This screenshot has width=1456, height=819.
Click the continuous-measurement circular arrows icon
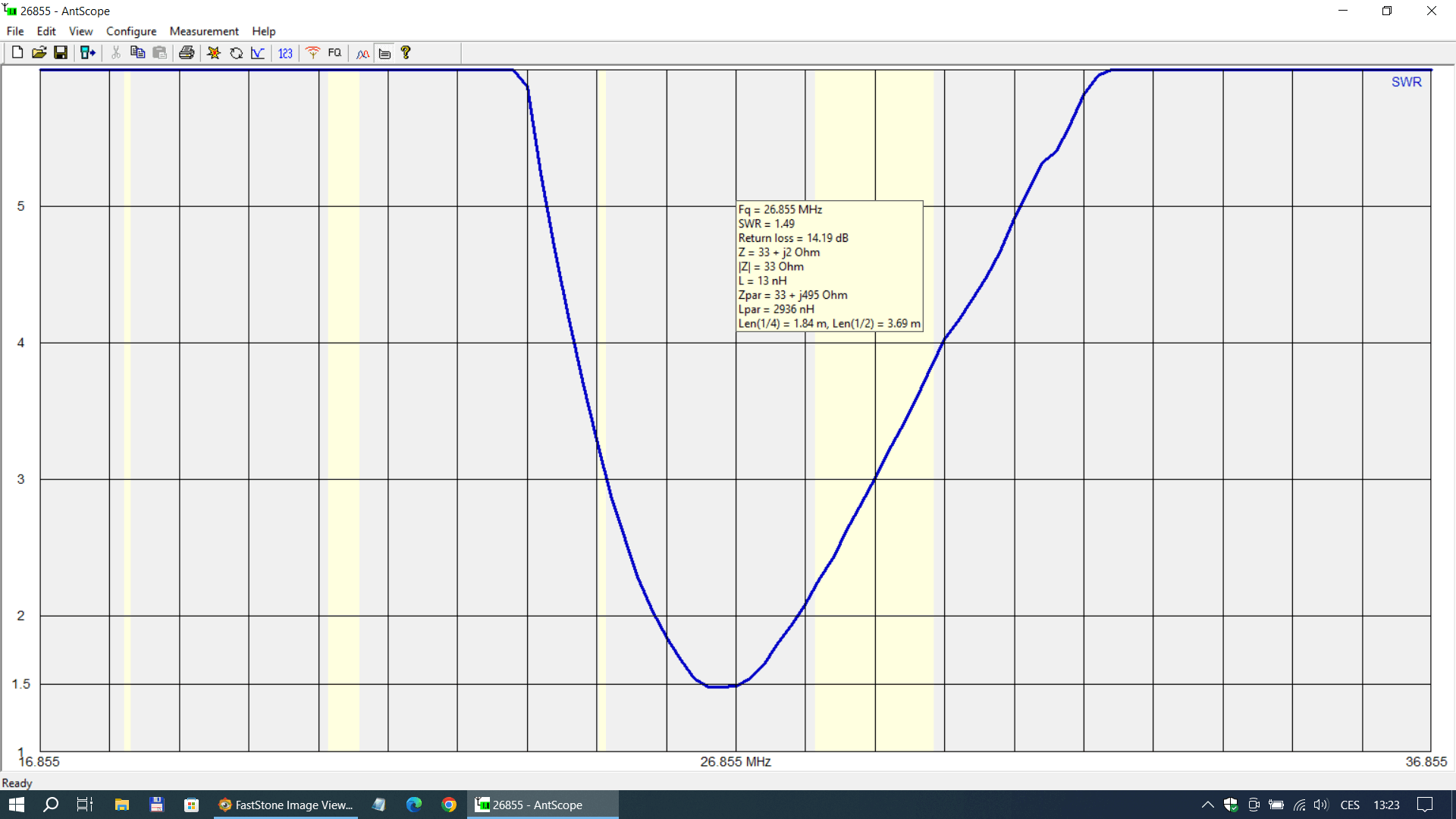coord(236,52)
